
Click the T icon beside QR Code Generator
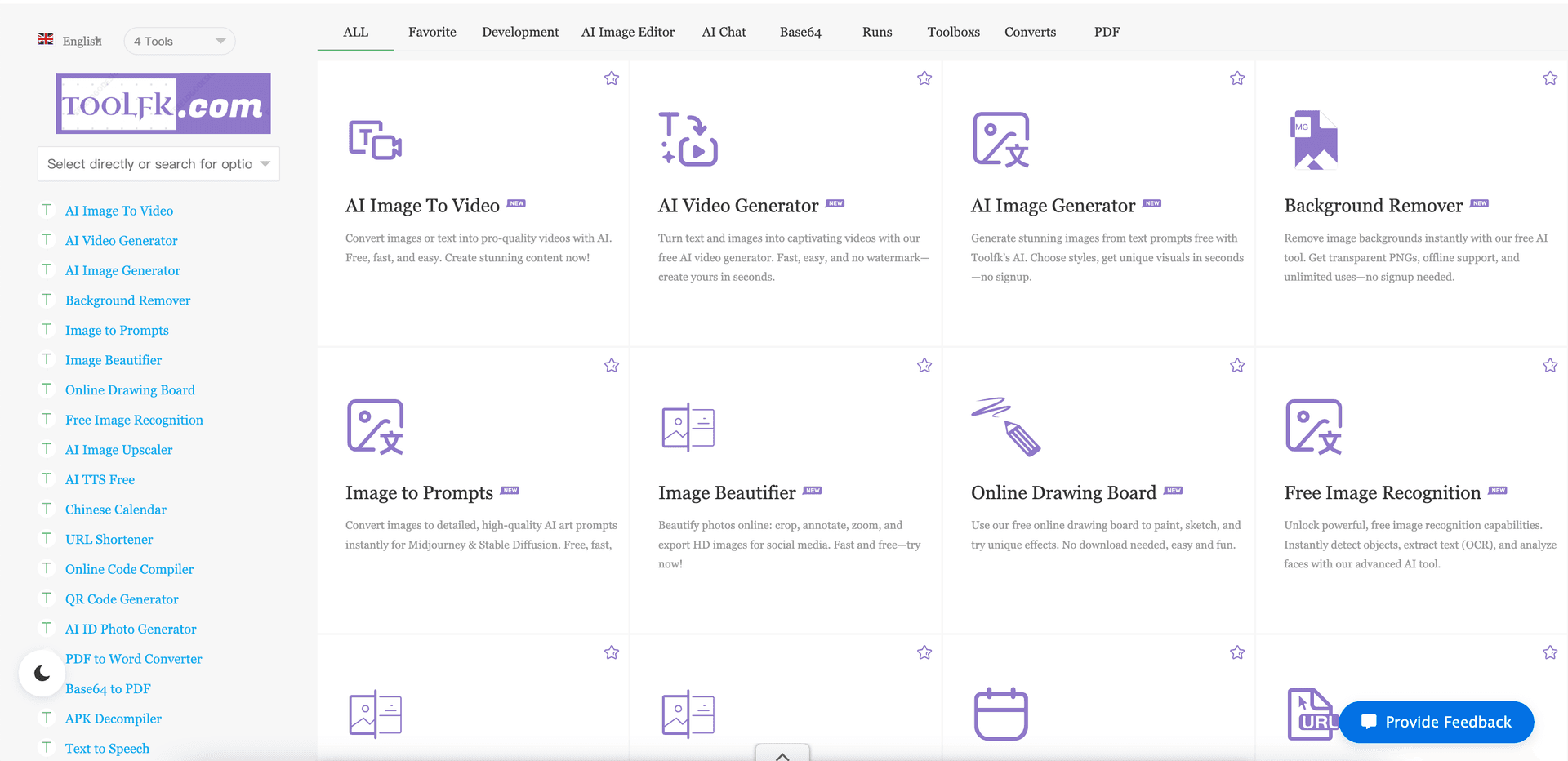click(x=47, y=599)
